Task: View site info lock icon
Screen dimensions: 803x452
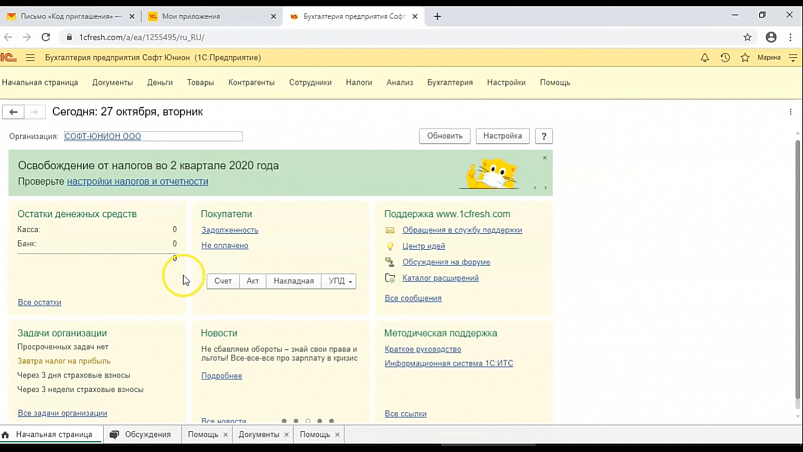Action: click(x=69, y=37)
